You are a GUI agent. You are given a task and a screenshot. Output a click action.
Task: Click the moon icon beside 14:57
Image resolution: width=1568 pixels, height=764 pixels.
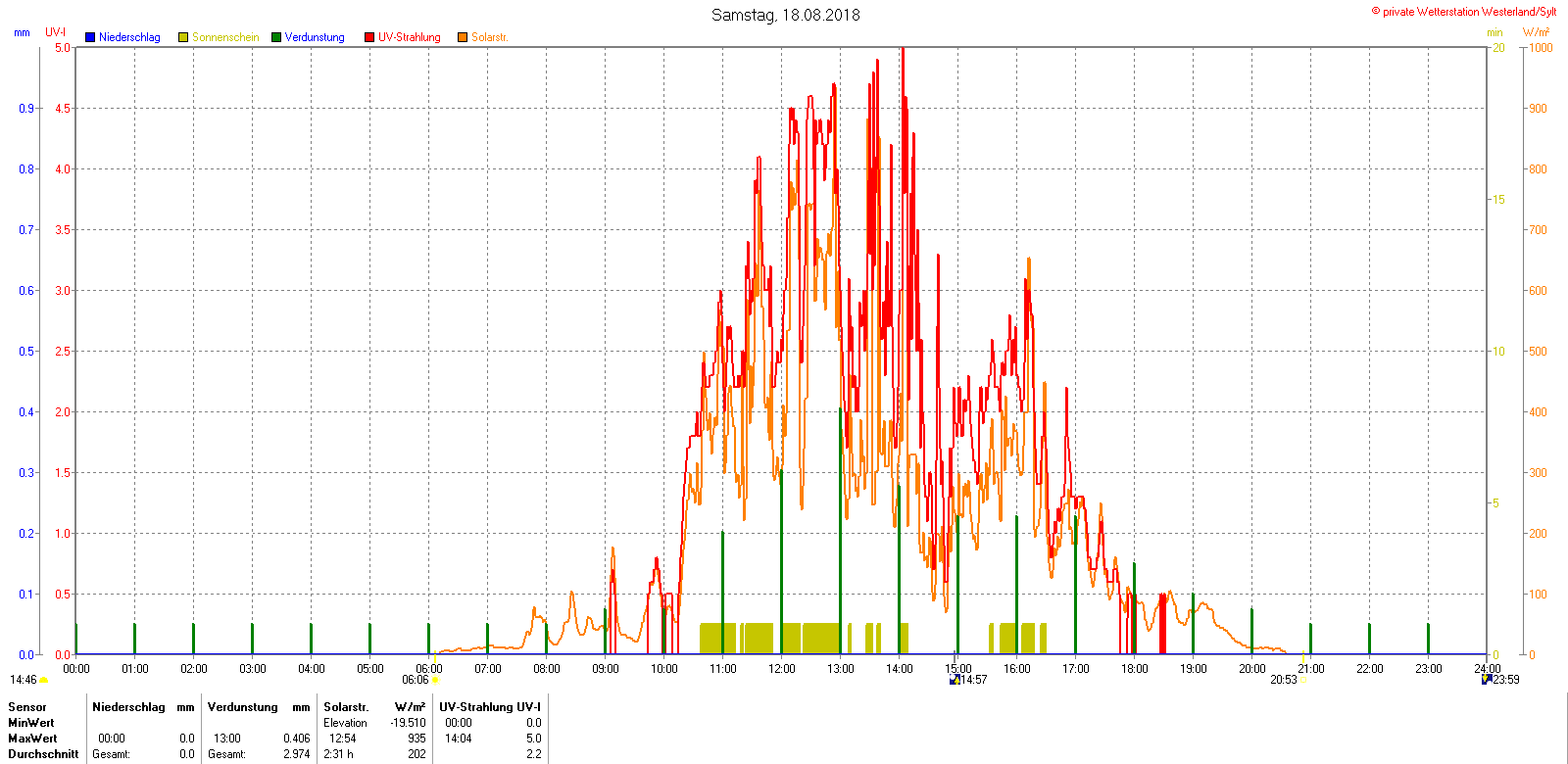(955, 680)
